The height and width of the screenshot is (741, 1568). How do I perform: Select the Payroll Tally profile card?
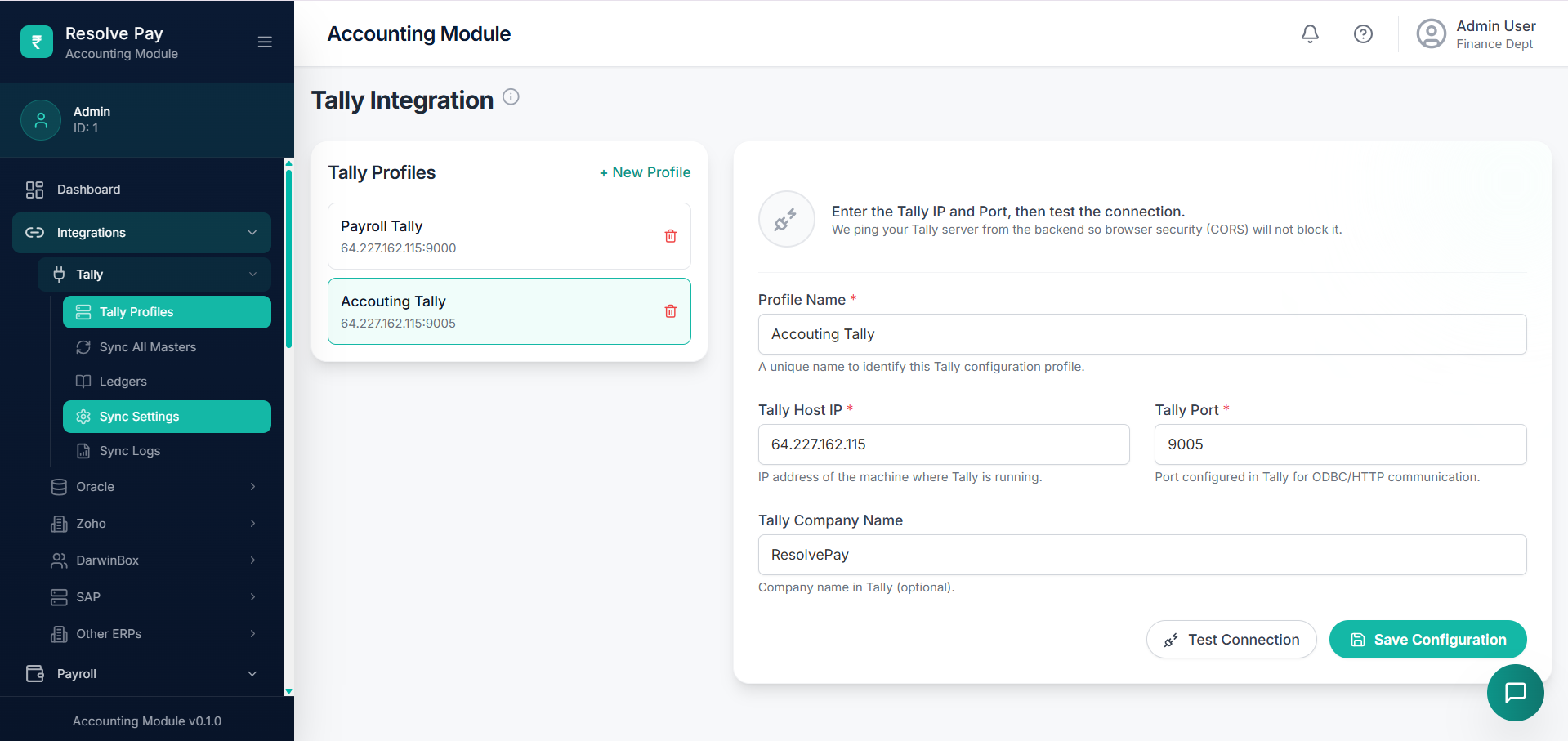tap(509, 236)
